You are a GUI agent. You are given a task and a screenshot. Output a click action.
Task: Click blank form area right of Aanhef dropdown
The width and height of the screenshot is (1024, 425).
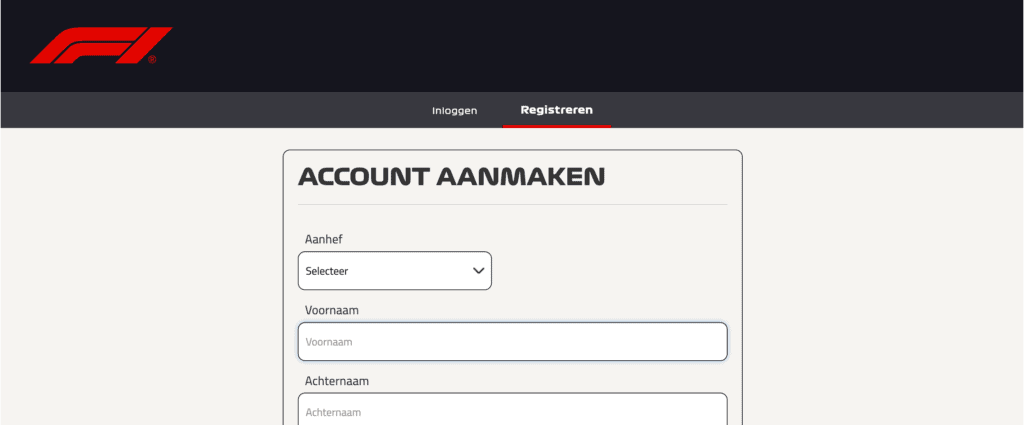click(610, 270)
